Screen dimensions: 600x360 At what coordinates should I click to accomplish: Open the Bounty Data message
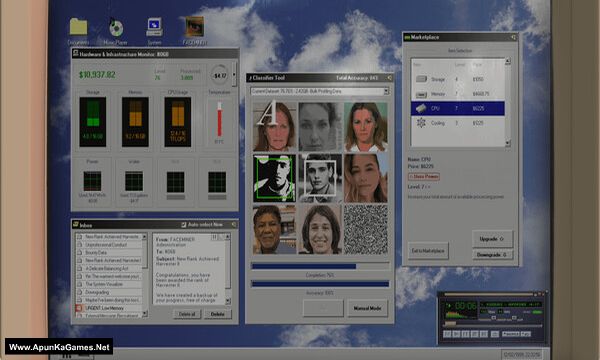coord(109,252)
